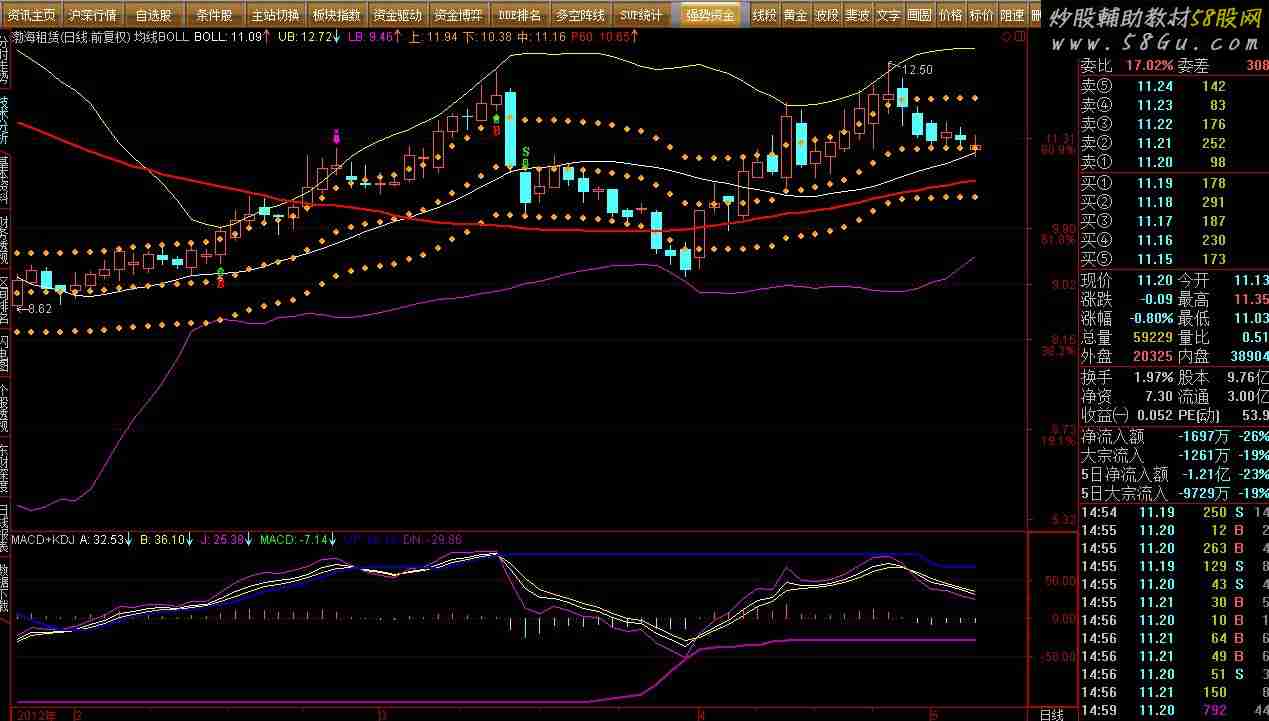Open 沪深行情 market quotes
Screen dimensions: 1269x721
pos(93,15)
